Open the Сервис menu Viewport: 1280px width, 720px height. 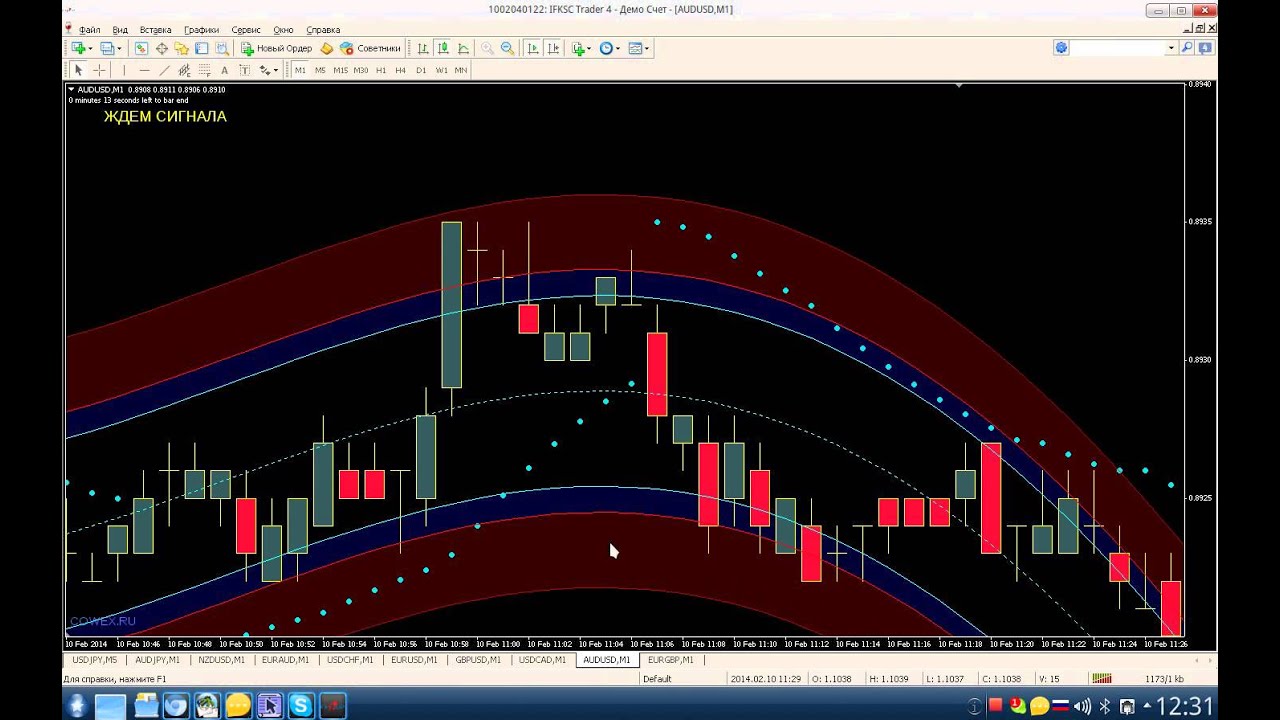tap(246, 30)
